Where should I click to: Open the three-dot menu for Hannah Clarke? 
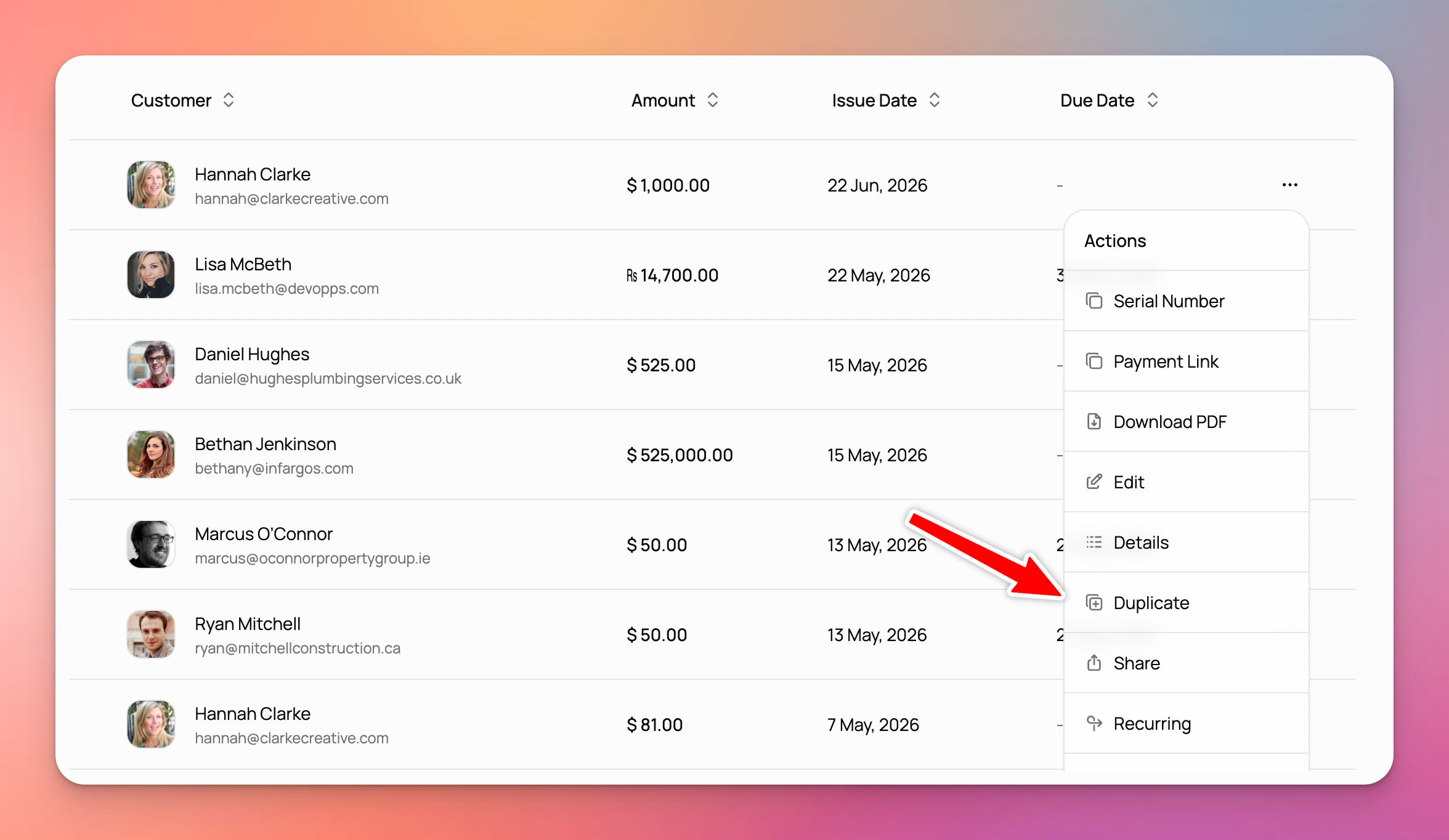click(x=1289, y=185)
